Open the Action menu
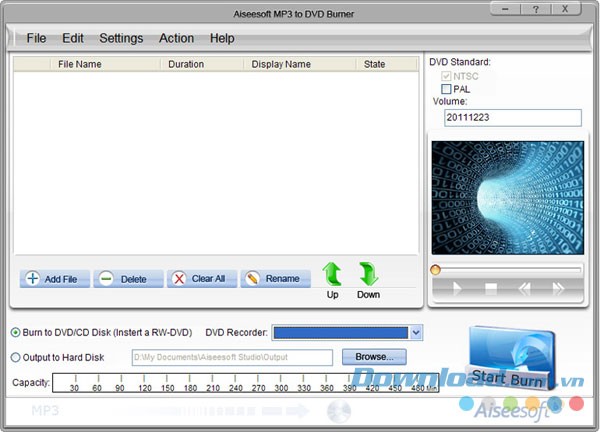This screenshot has width=600, height=432. coord(176,38)
